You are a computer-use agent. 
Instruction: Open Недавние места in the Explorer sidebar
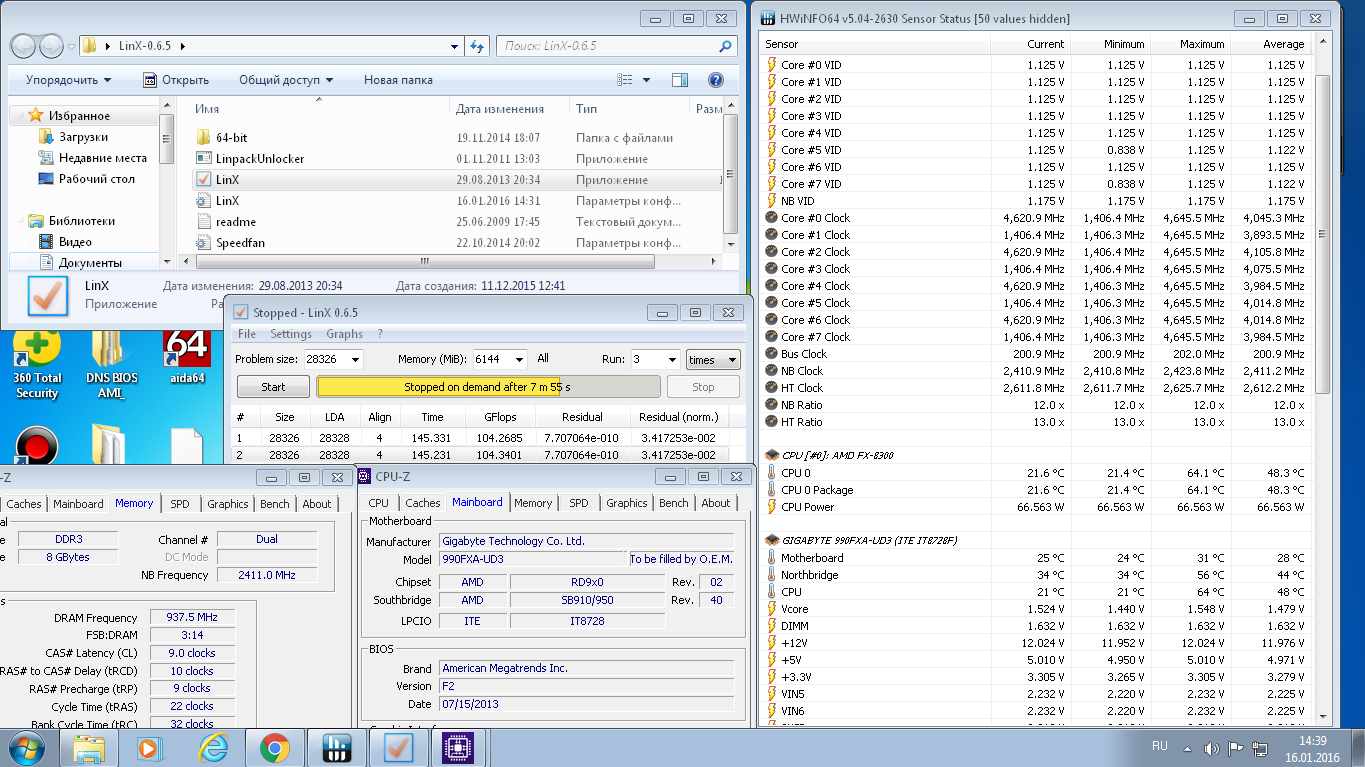coord(102,158)
